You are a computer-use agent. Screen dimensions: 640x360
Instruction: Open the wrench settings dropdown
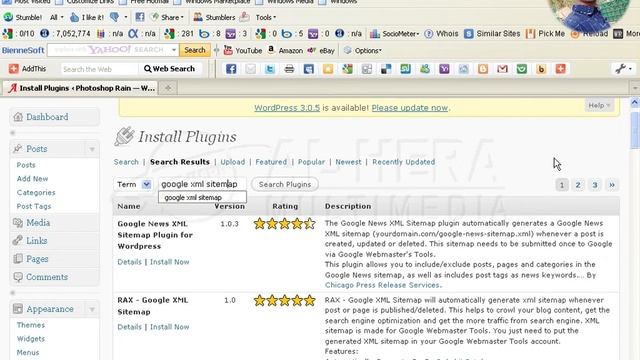click(x=624, y=69)
